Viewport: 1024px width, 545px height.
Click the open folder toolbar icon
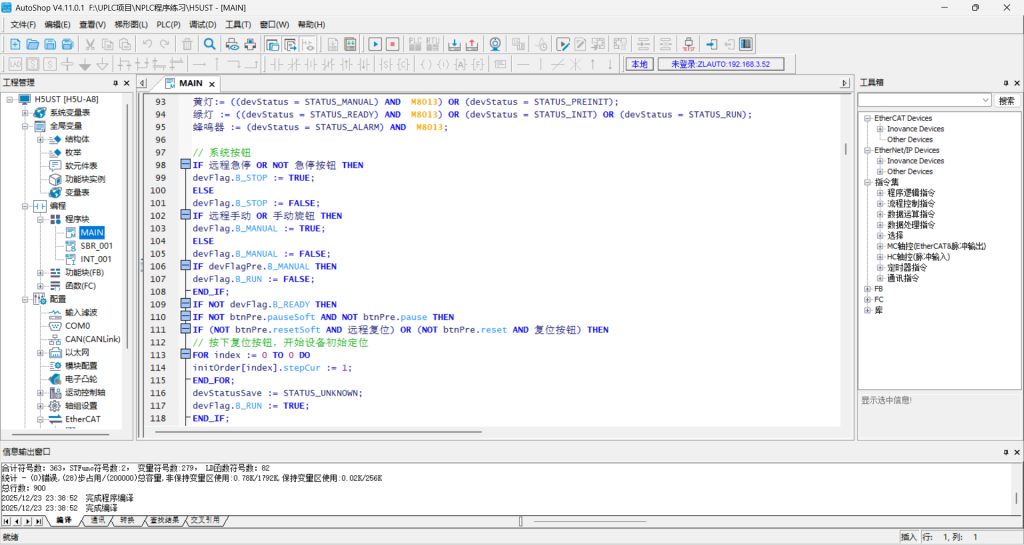[33, 44]
